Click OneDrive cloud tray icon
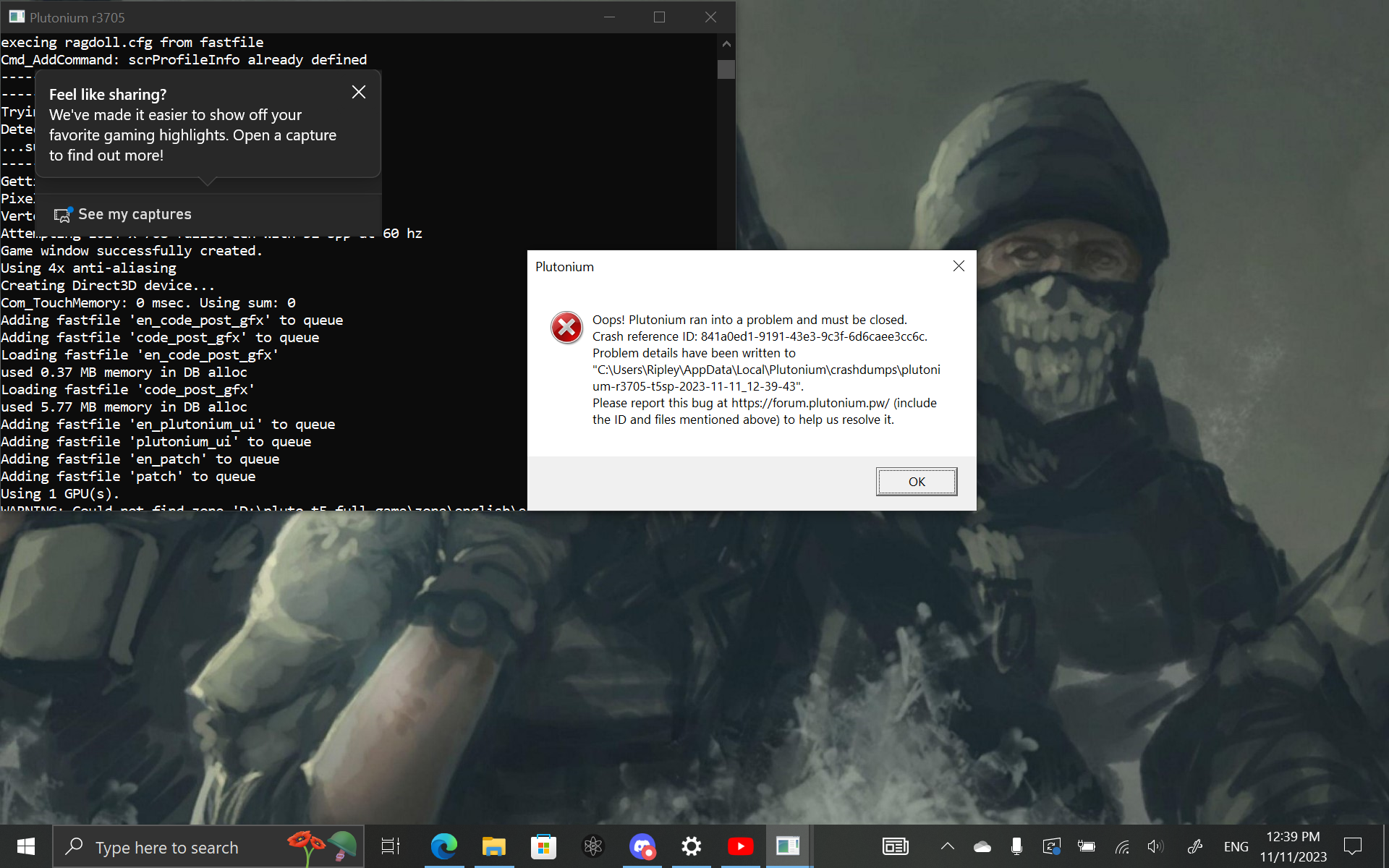Screen dimensions: 1389x868 click(x=982, y=846)
